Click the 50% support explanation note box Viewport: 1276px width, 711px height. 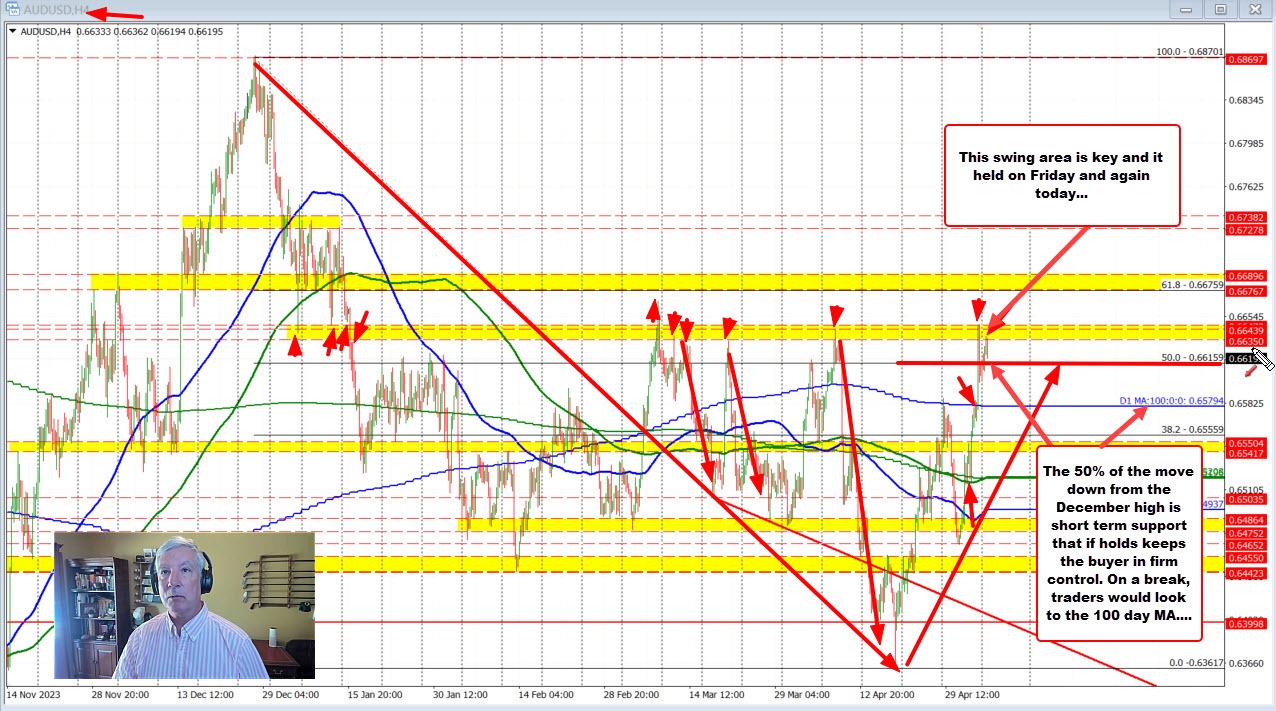point(1118,543)
